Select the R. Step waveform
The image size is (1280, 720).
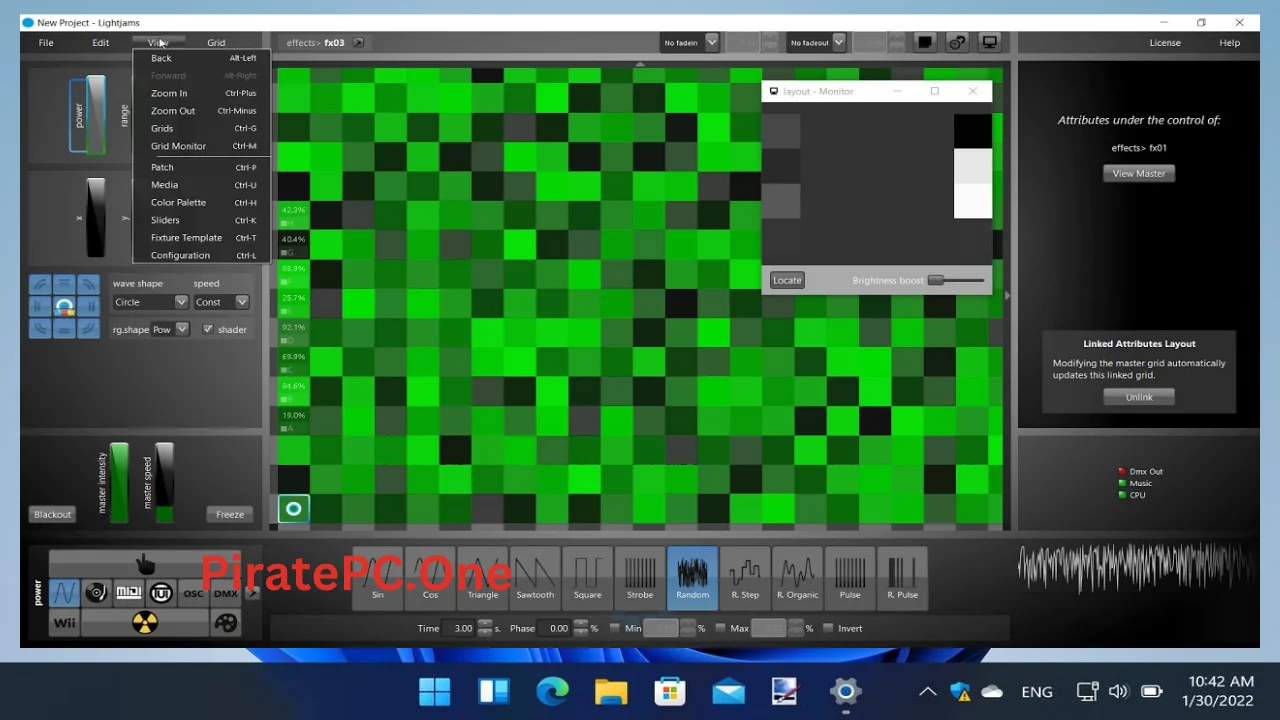745,578
